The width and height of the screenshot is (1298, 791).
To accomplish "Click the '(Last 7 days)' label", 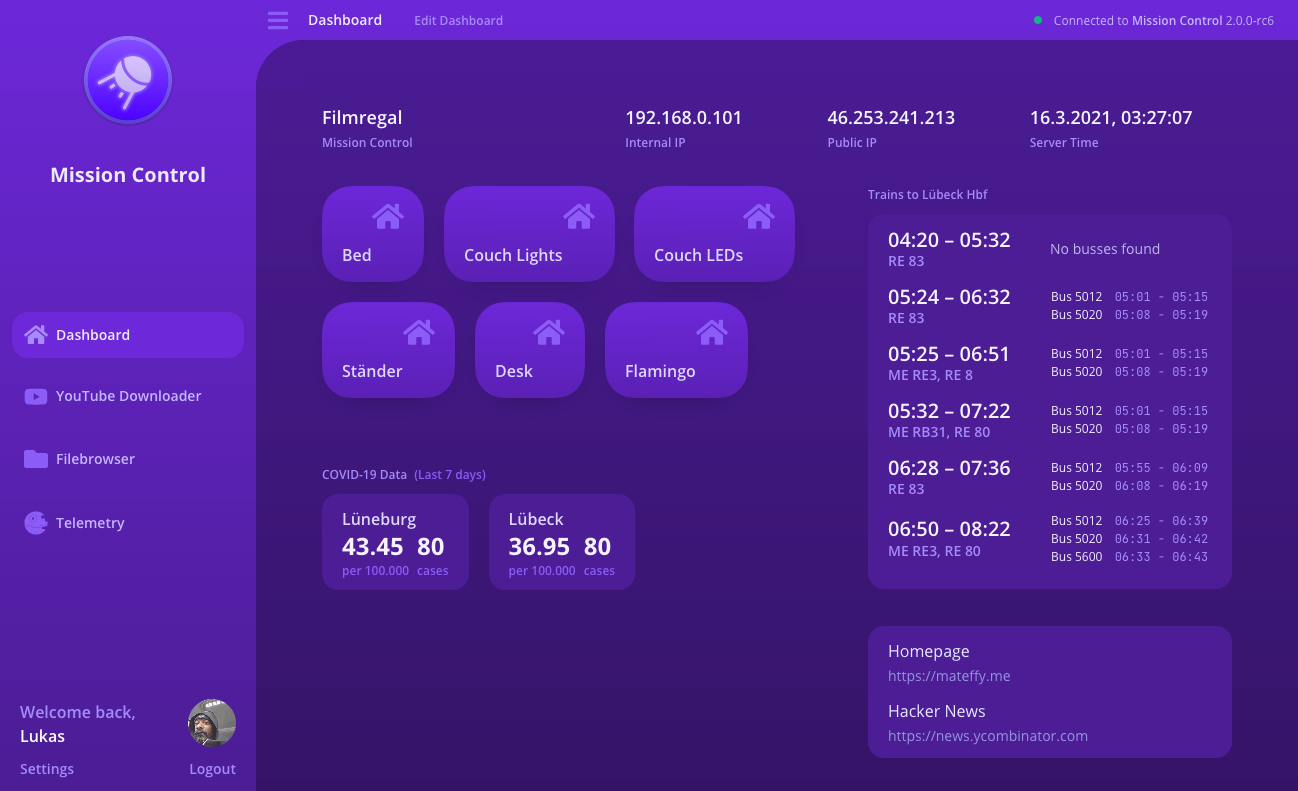I will (x=450, y=475).
